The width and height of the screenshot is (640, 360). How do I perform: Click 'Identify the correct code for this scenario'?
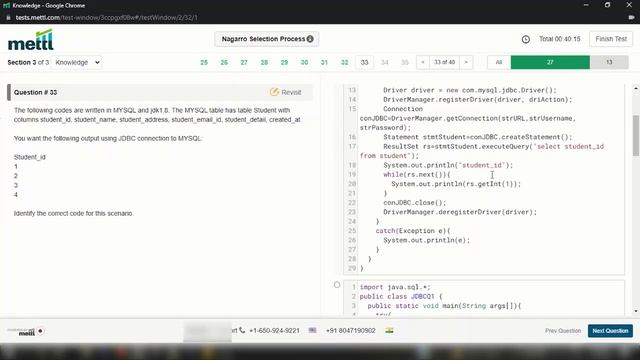73,213
